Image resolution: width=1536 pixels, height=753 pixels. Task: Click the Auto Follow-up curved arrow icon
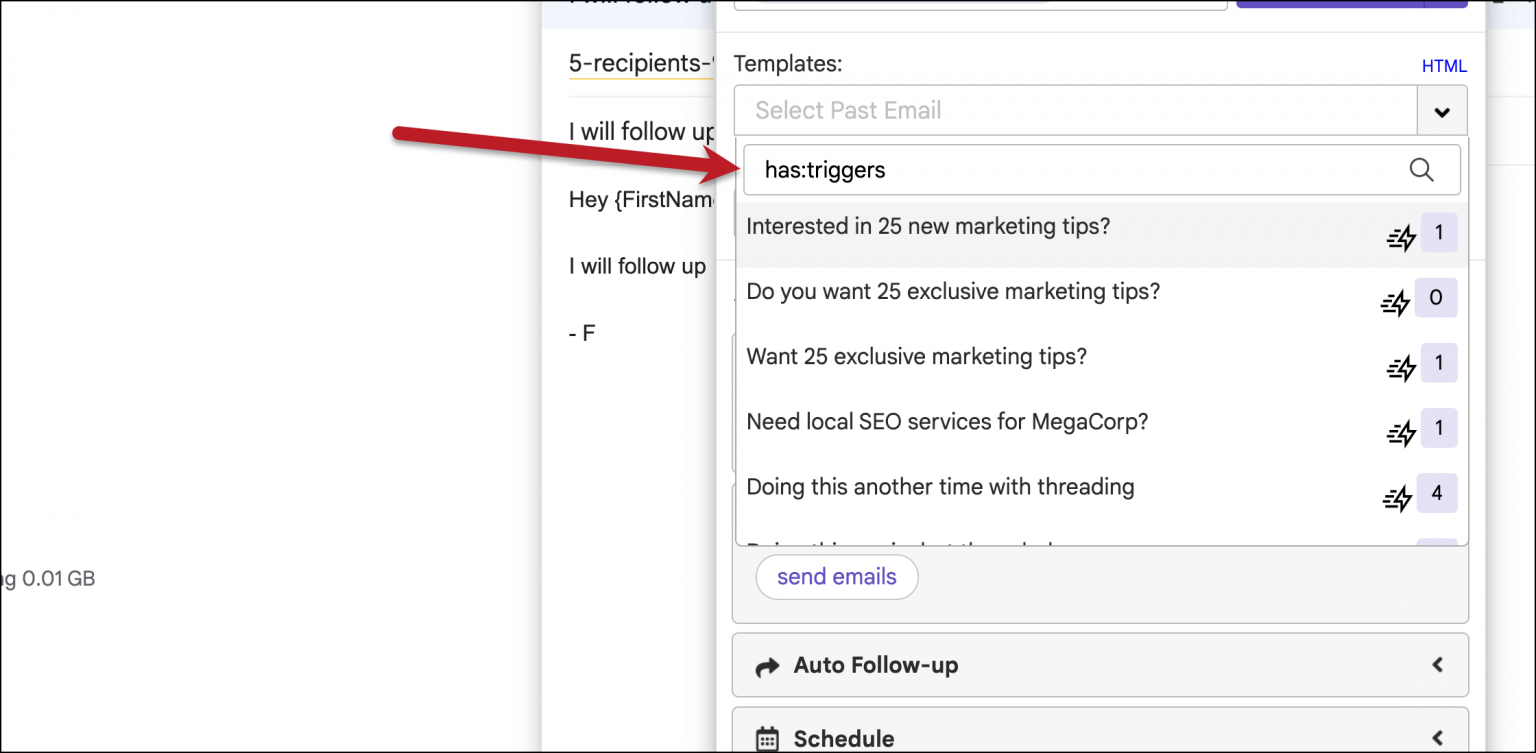[x=767, y=665]
